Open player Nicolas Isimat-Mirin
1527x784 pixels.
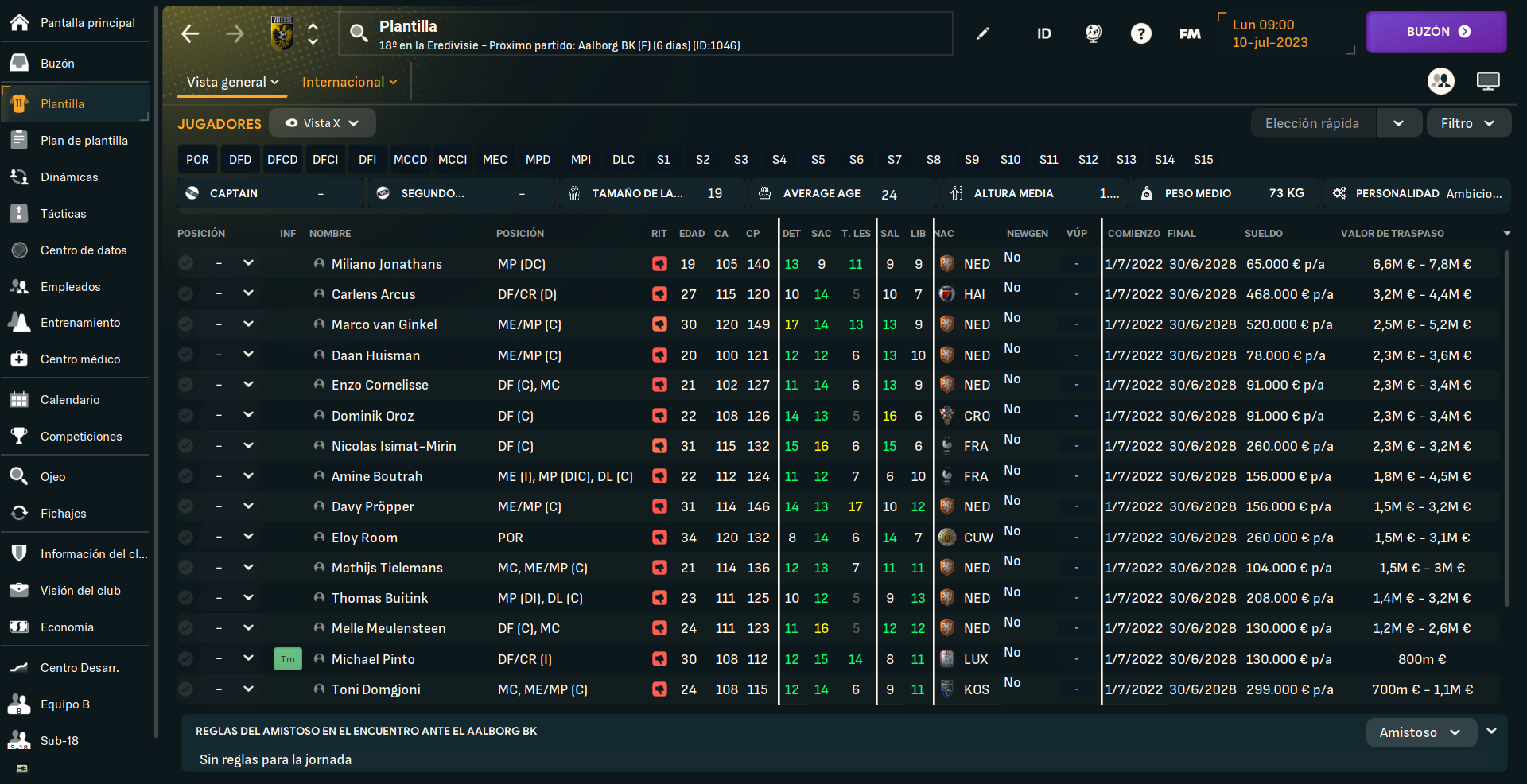click(394, 446)
